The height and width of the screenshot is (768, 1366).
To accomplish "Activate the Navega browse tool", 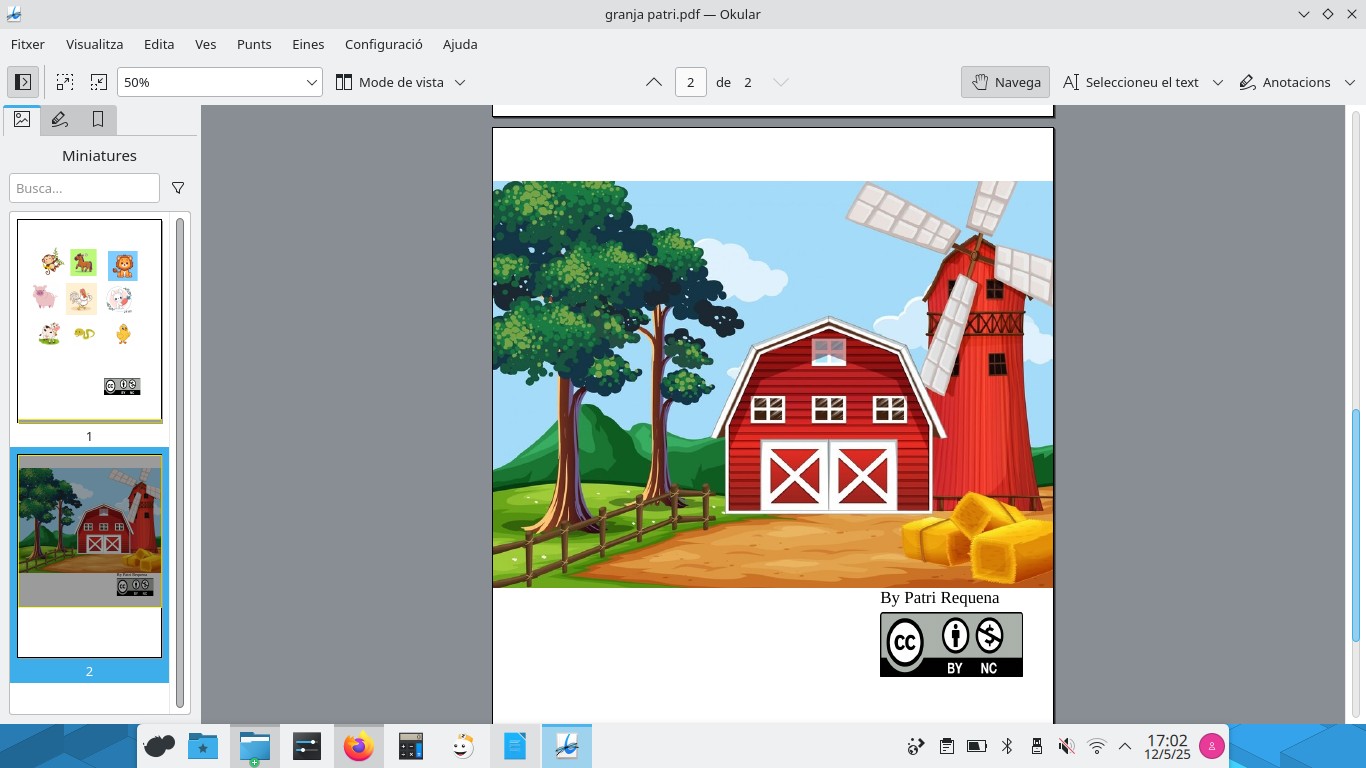I will tap(1006, 82).
